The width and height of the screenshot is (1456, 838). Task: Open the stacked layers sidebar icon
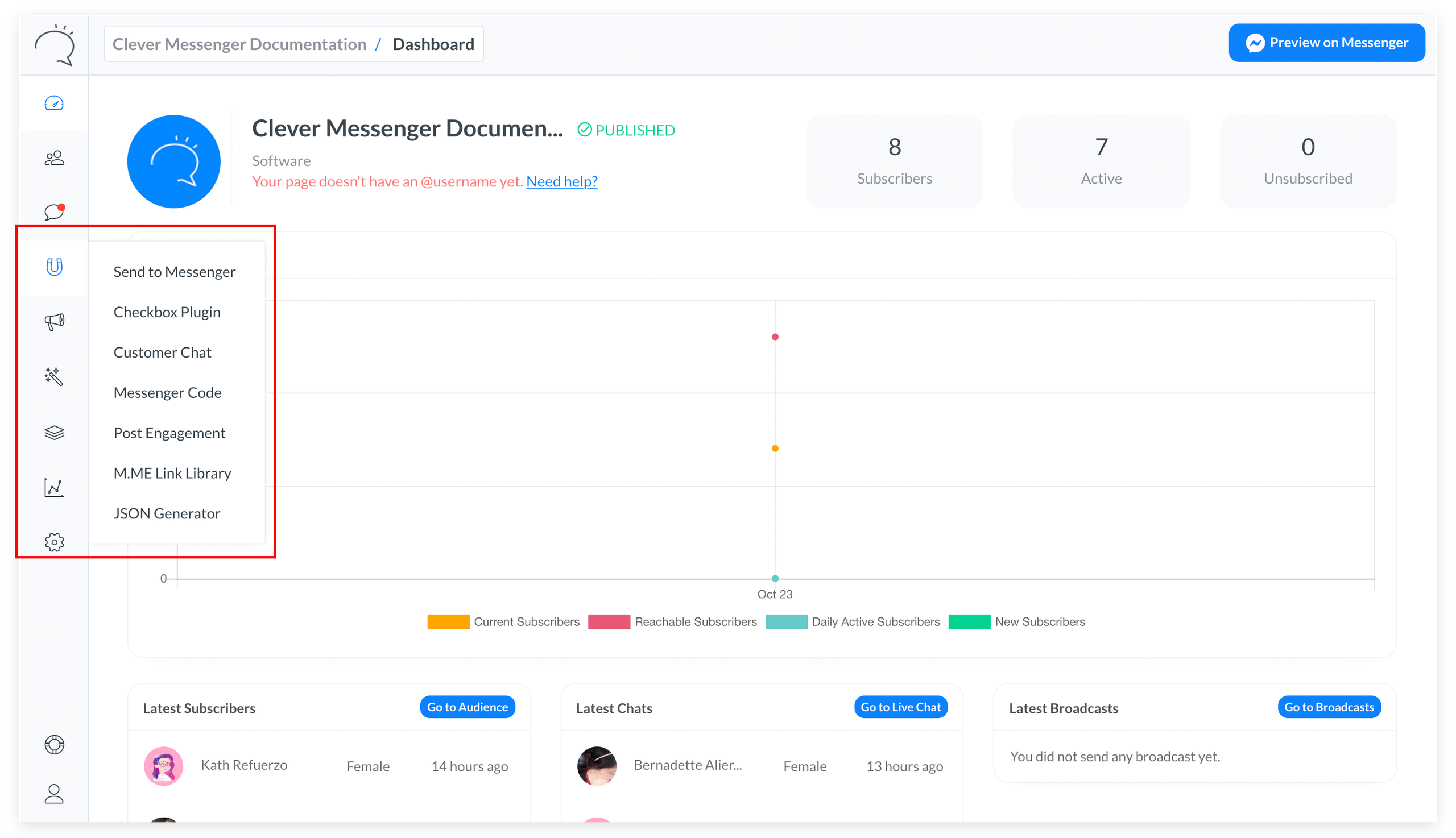point(54,432)
